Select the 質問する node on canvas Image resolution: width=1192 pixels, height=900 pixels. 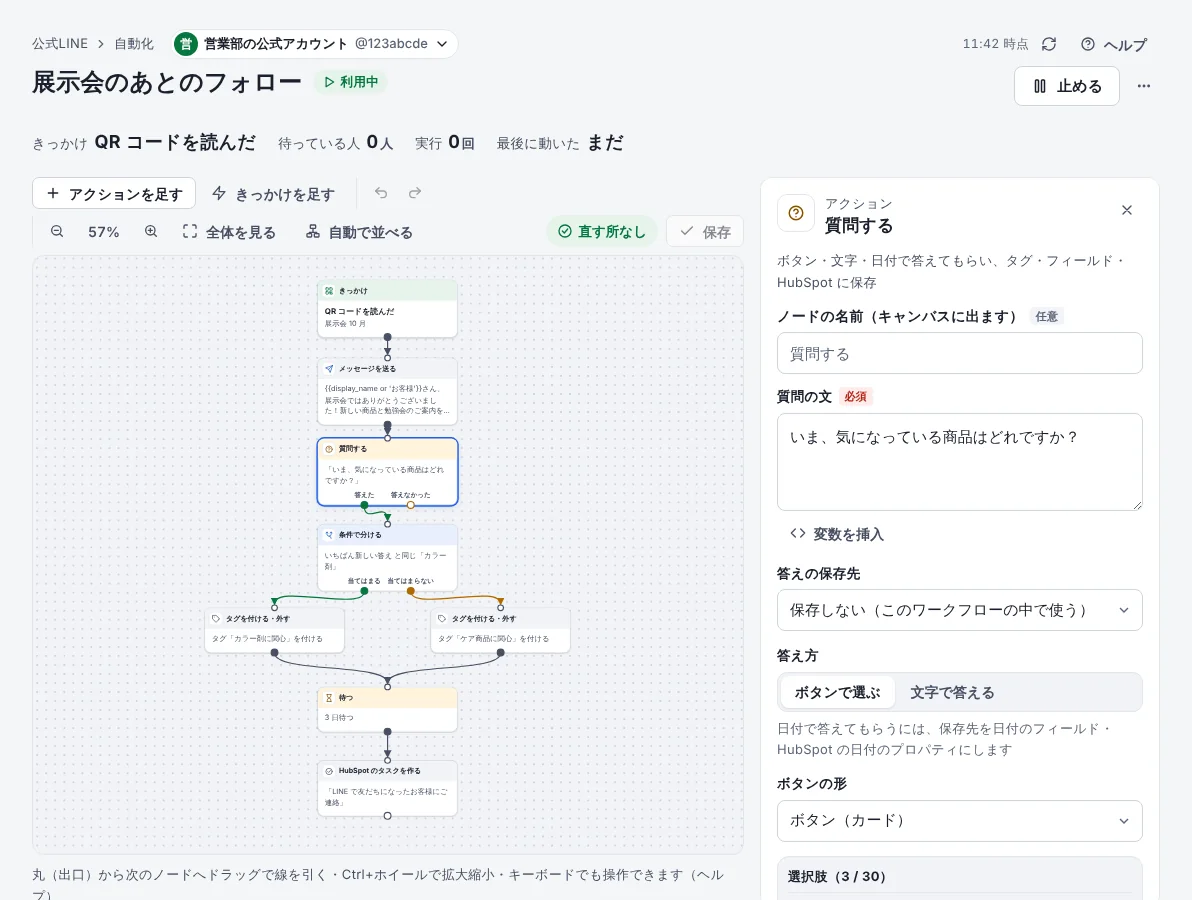(388, 471)
